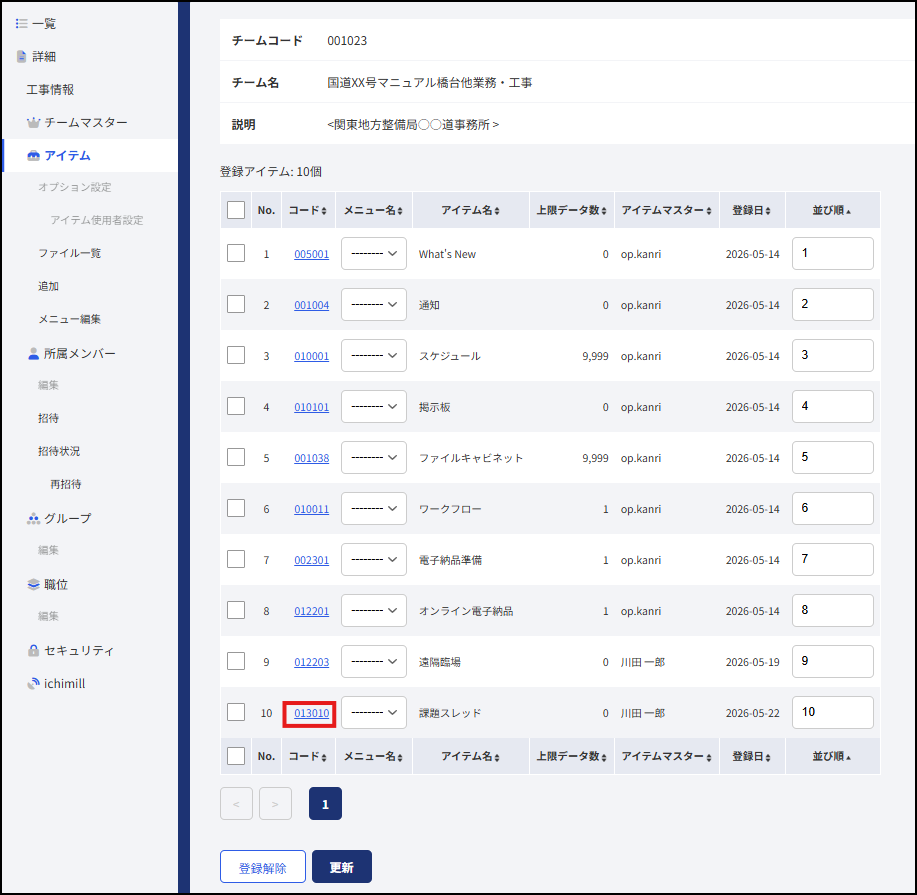Open menu name dropdown for What's New

point(374,253)
